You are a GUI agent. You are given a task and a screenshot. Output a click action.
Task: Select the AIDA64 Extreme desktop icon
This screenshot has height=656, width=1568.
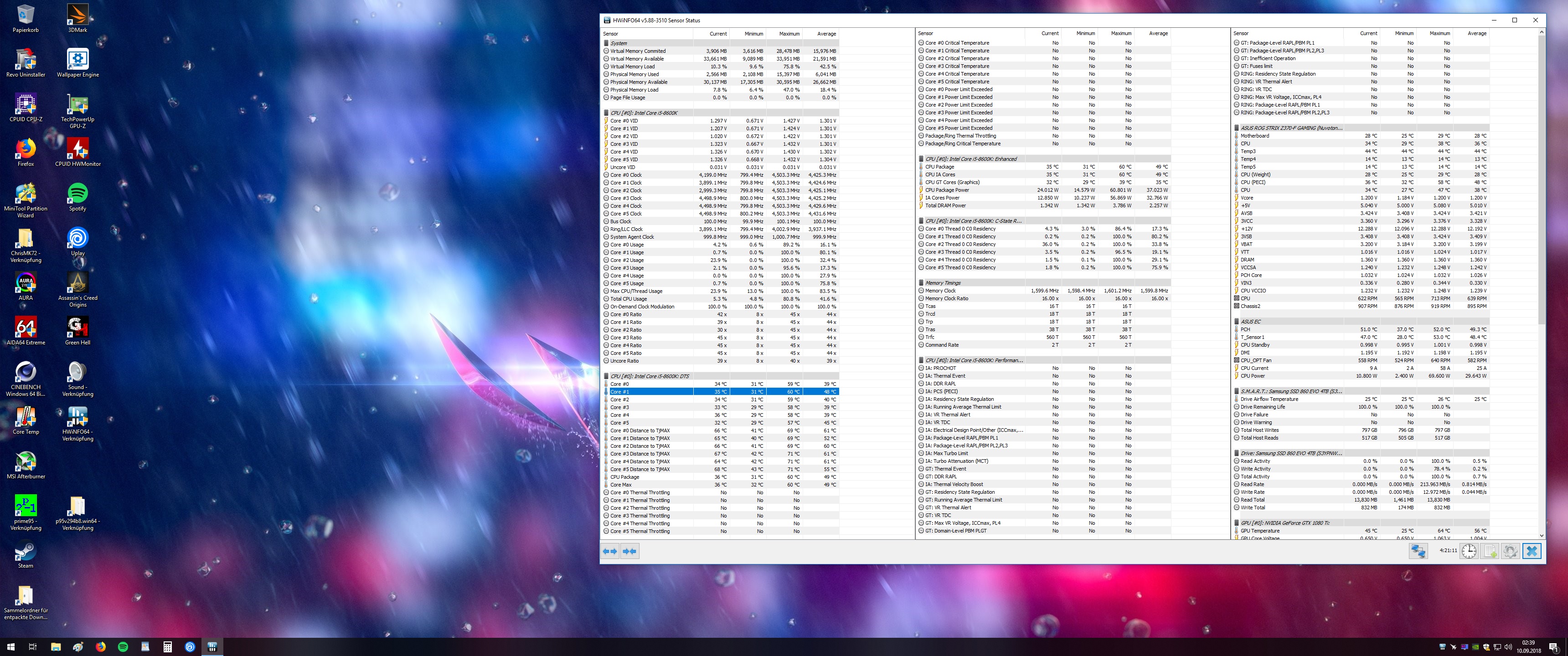[x=26, y=331]
